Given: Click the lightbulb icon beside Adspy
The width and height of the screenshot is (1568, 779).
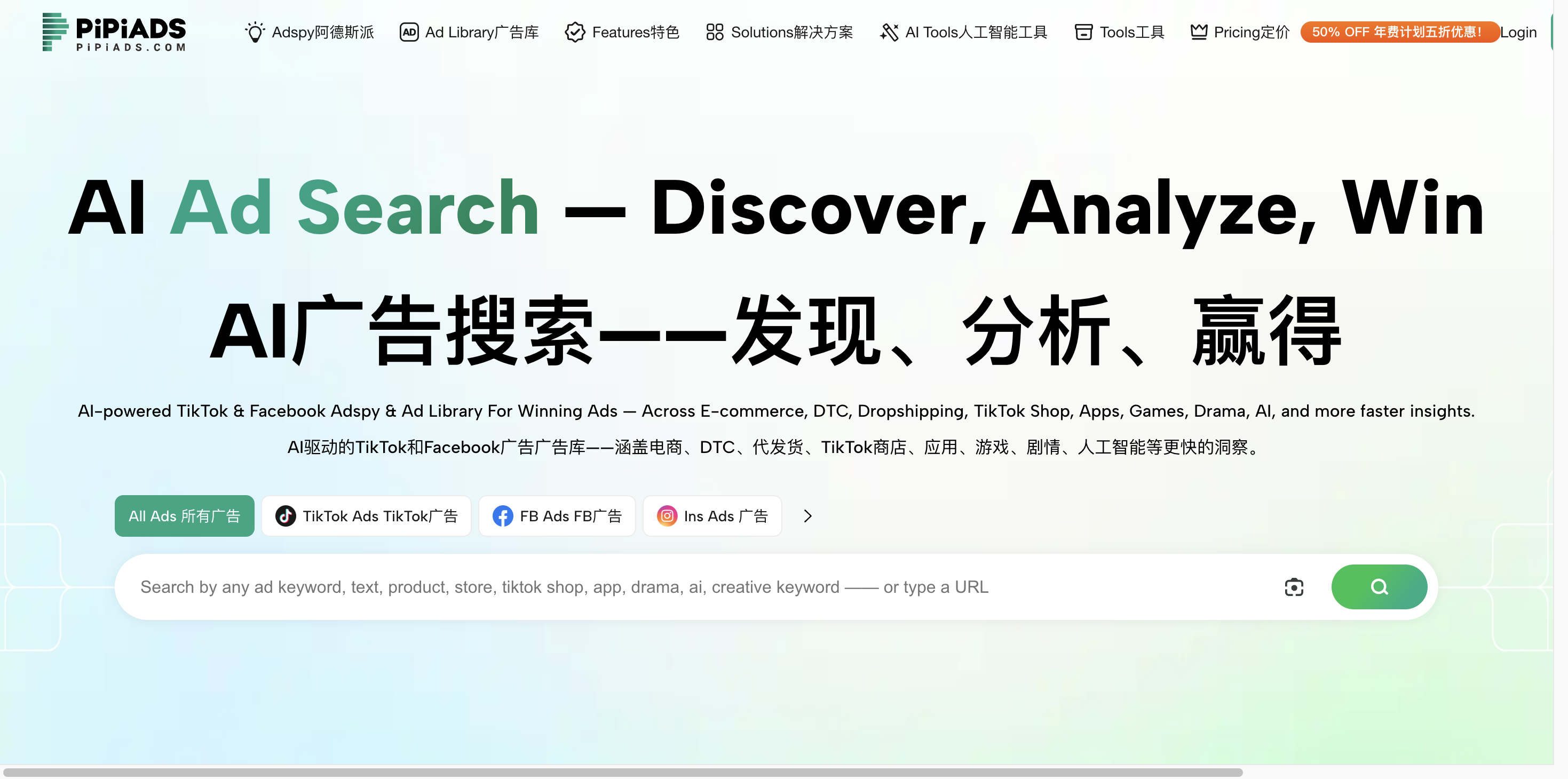Looking at the screenshot, I should tap(255, 32).
